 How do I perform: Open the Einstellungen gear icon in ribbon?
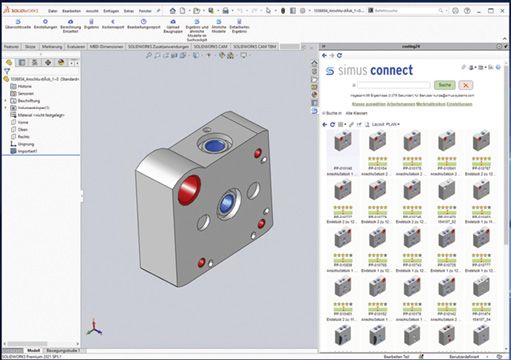pyautogui.click(x=45, y=22)
